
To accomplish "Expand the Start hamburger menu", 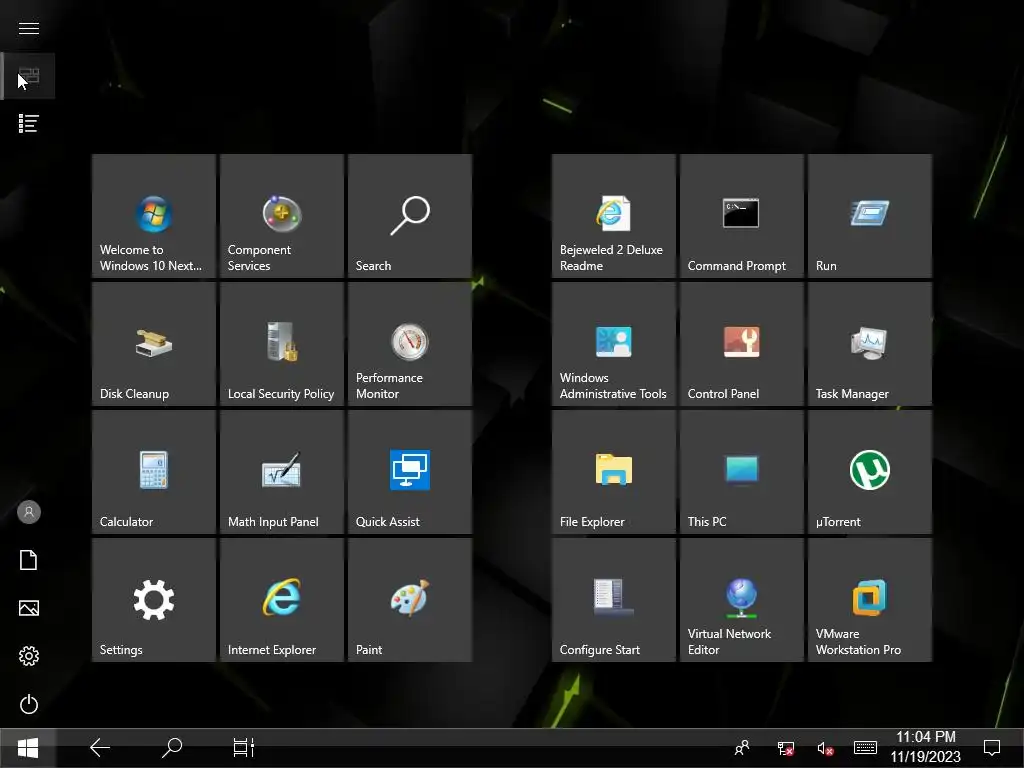I will pos(29,28).
